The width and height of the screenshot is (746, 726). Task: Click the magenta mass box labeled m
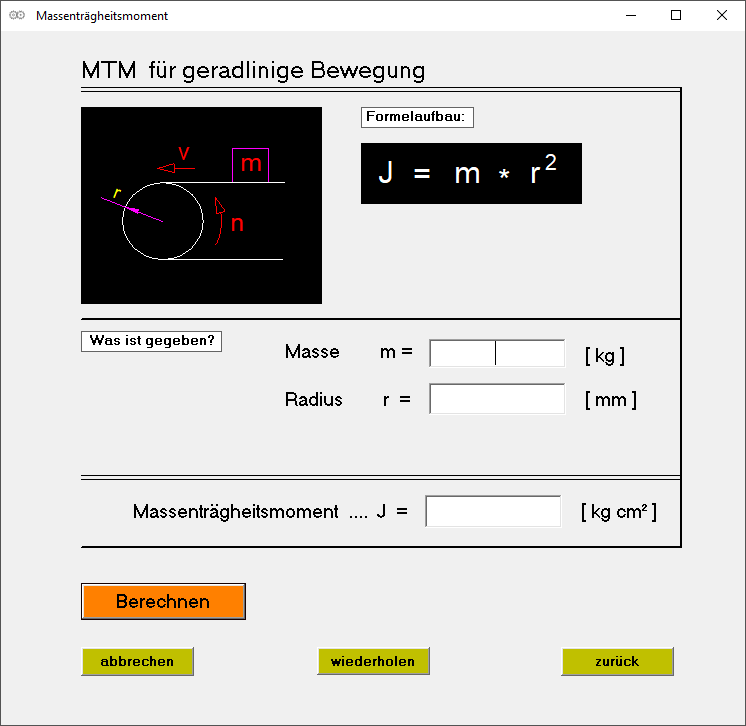point(251,164)
